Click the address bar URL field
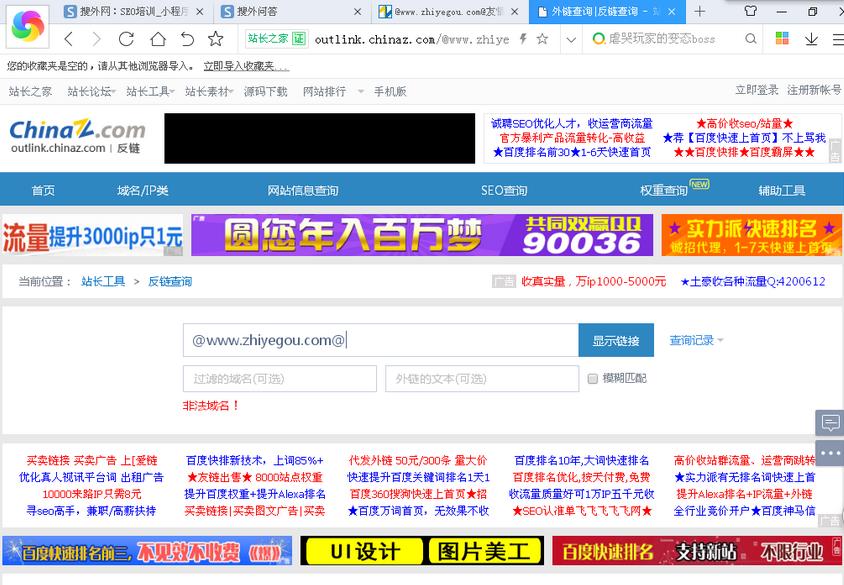This screenshot has height=585, width=844. point(412,39)
